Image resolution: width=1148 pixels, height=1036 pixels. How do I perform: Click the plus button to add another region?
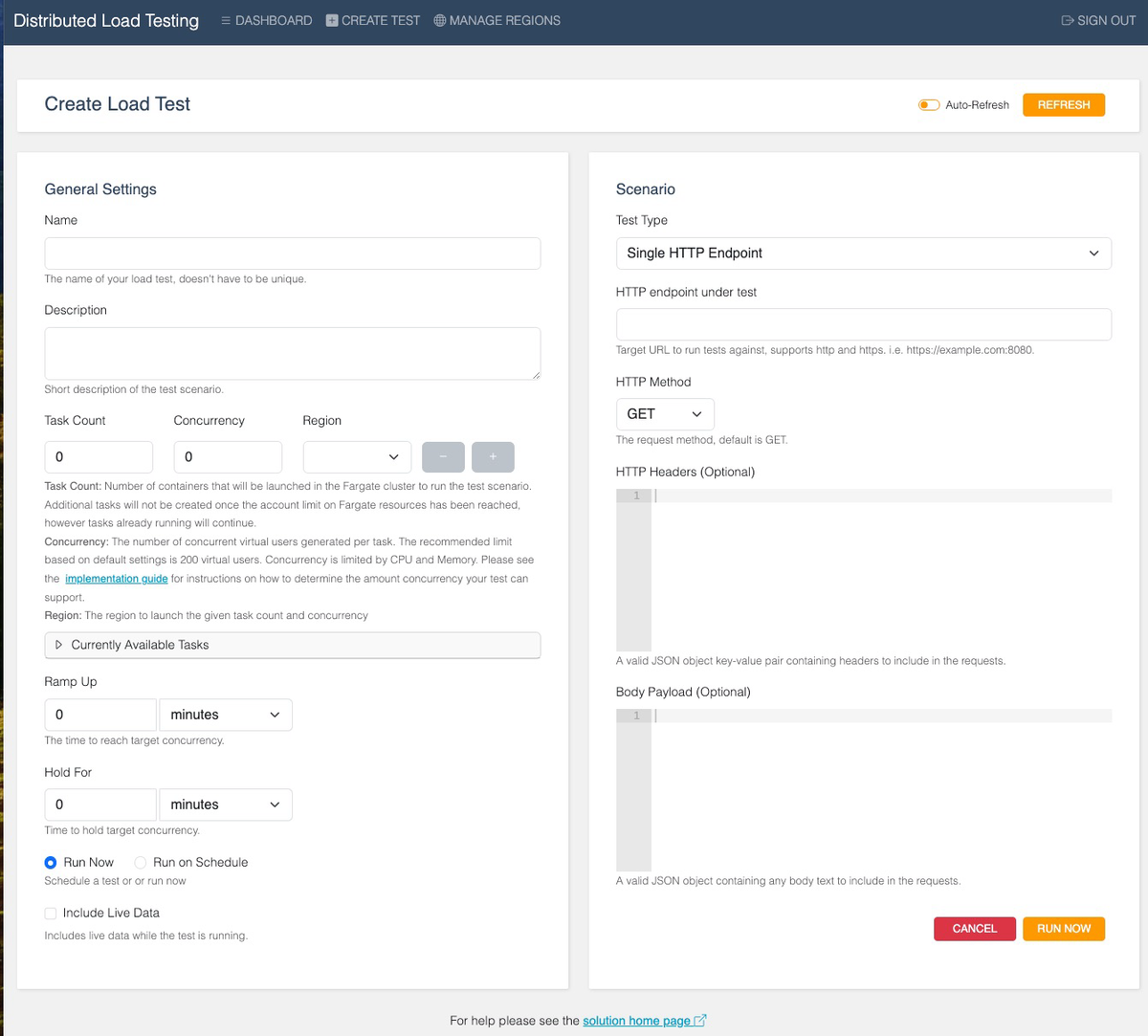coord(493,456)
